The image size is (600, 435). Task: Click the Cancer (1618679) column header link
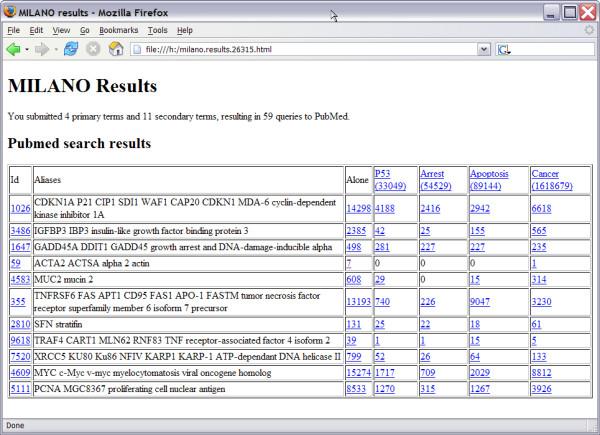click(x=552, y=180)
